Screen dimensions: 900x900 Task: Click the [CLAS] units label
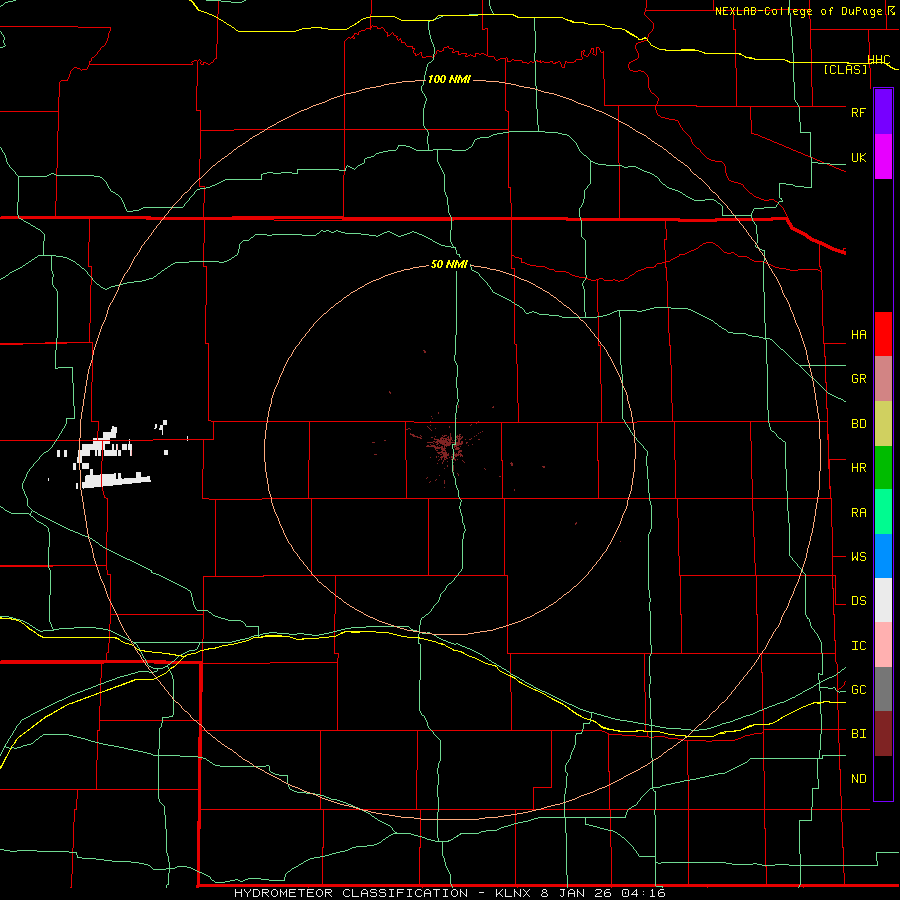[x=845, y=69]
